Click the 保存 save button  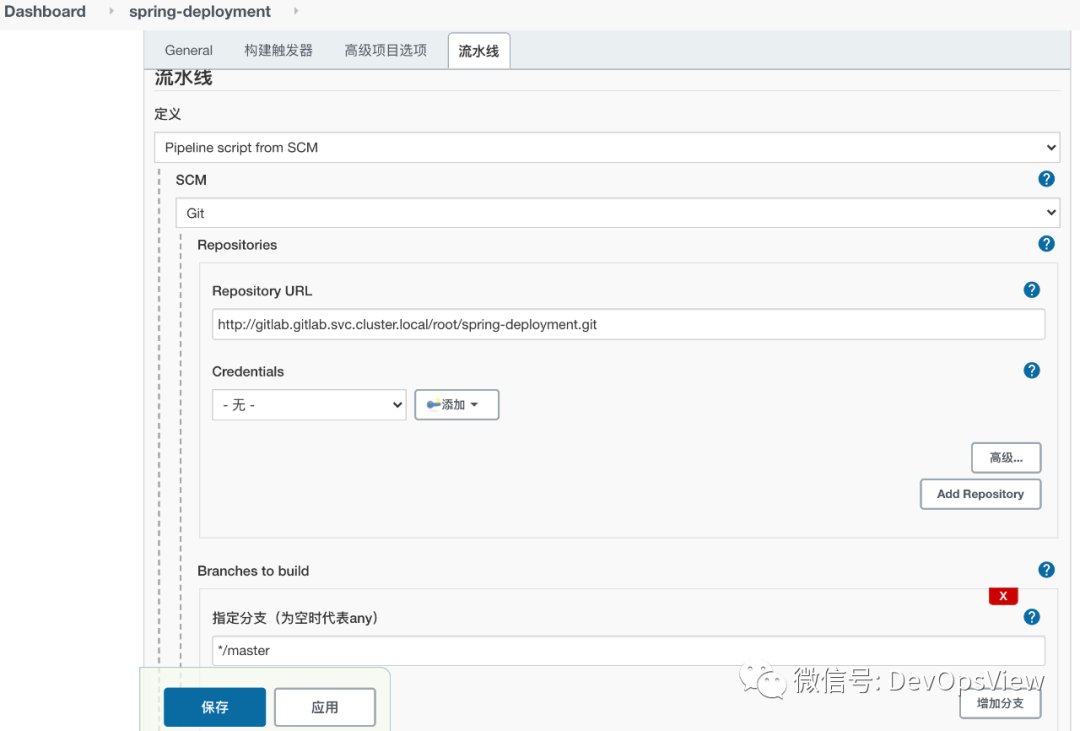pos(215,707)
